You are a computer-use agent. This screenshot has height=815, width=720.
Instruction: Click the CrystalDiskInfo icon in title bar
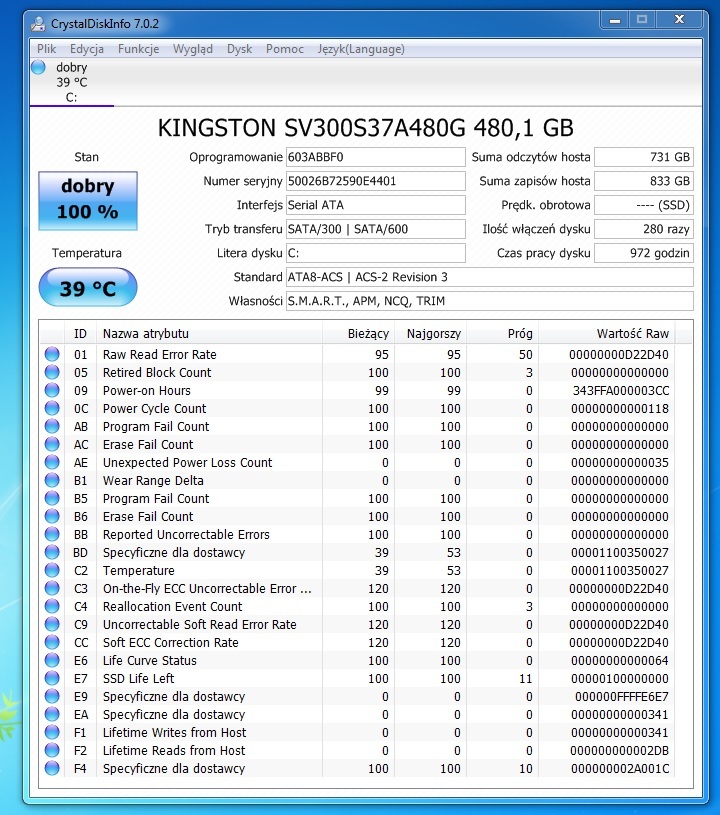point(38,23)
